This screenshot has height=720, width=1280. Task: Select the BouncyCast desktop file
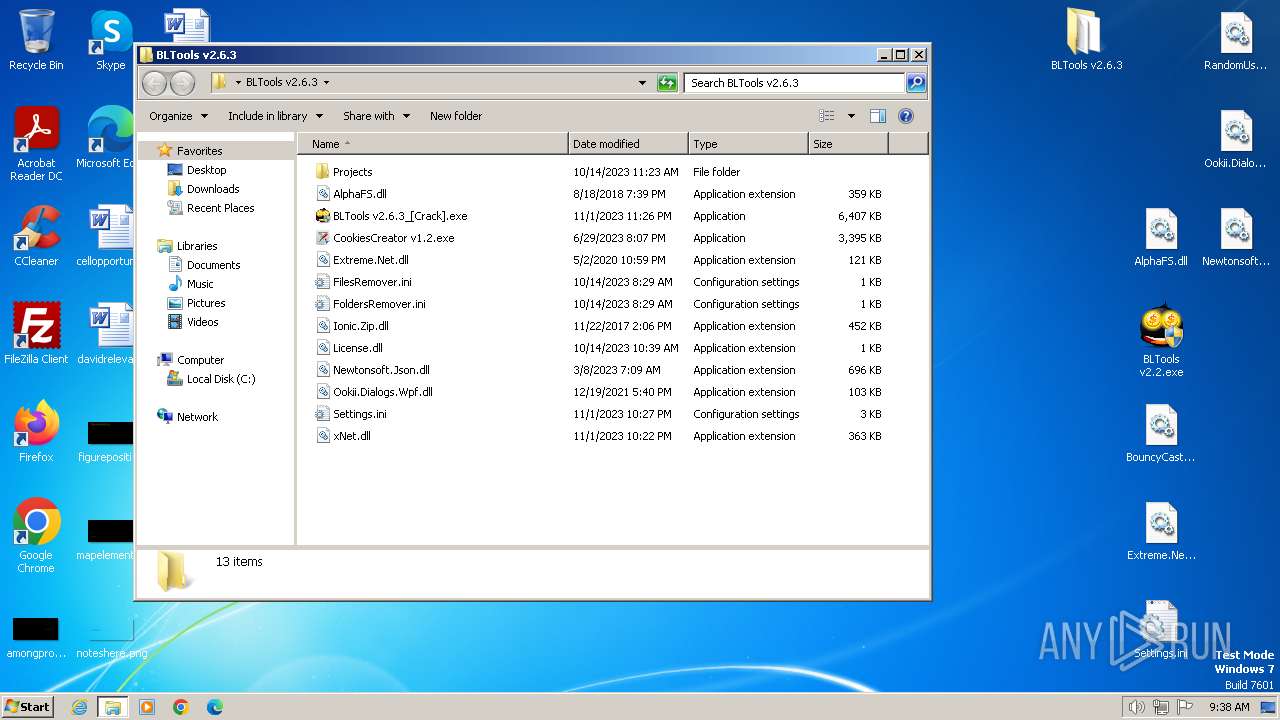1161,432
